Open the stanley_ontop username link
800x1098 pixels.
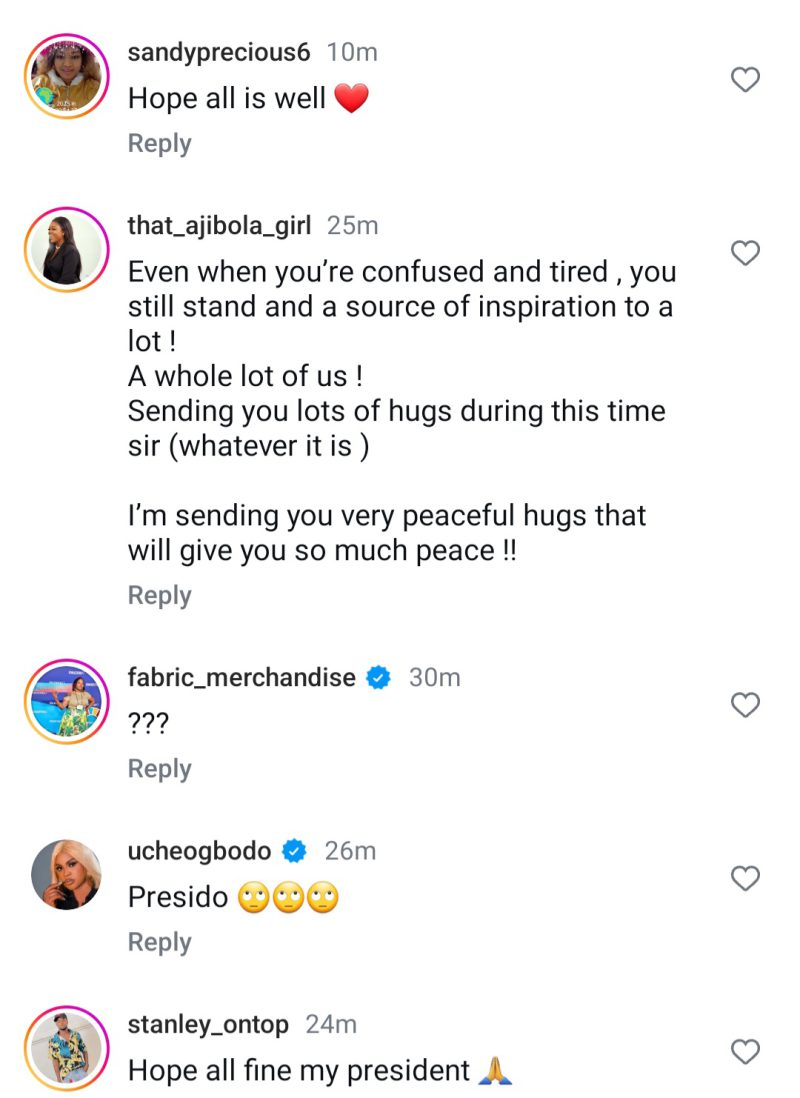tap(208, 1024)
